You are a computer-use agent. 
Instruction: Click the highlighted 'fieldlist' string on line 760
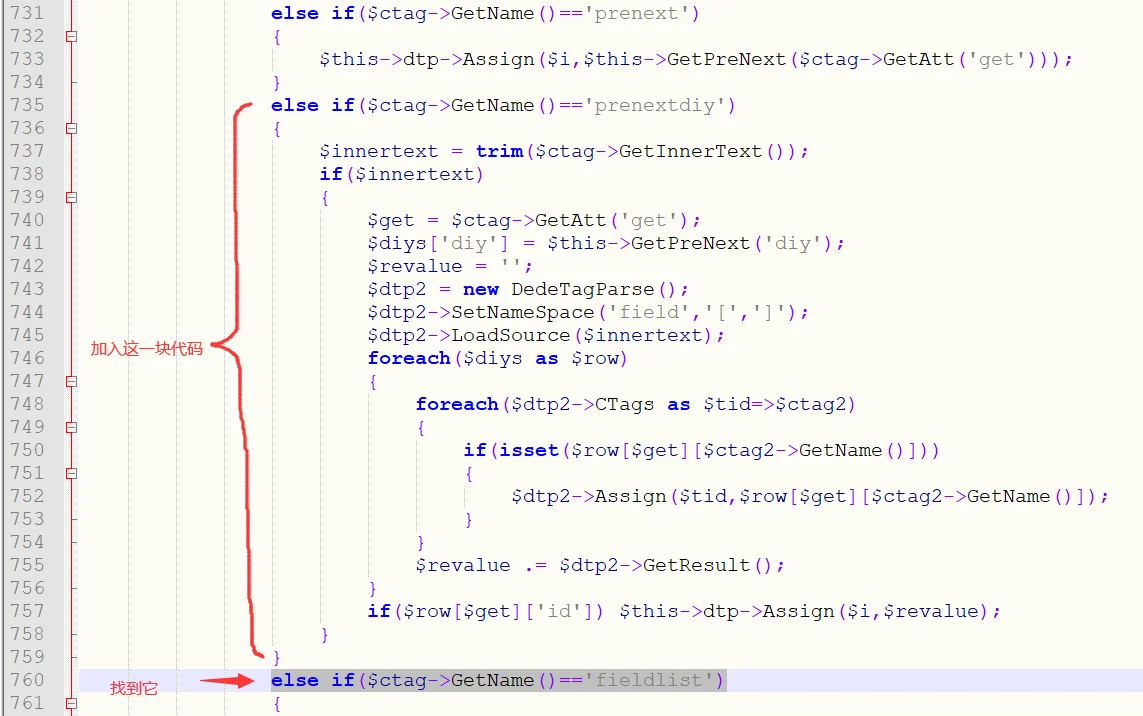pos(648,681)
